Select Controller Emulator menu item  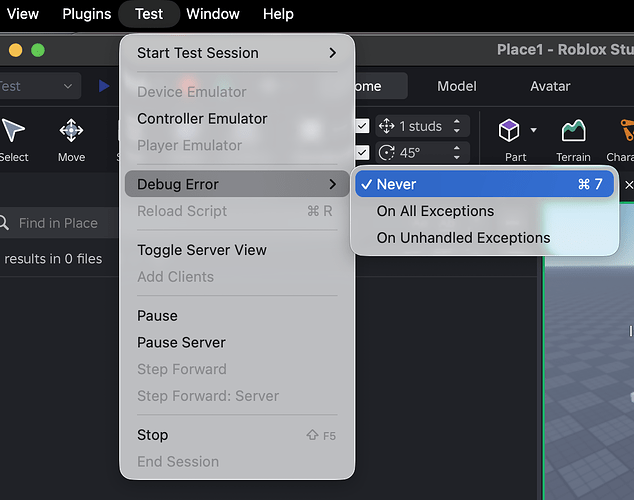coord(237,118)
